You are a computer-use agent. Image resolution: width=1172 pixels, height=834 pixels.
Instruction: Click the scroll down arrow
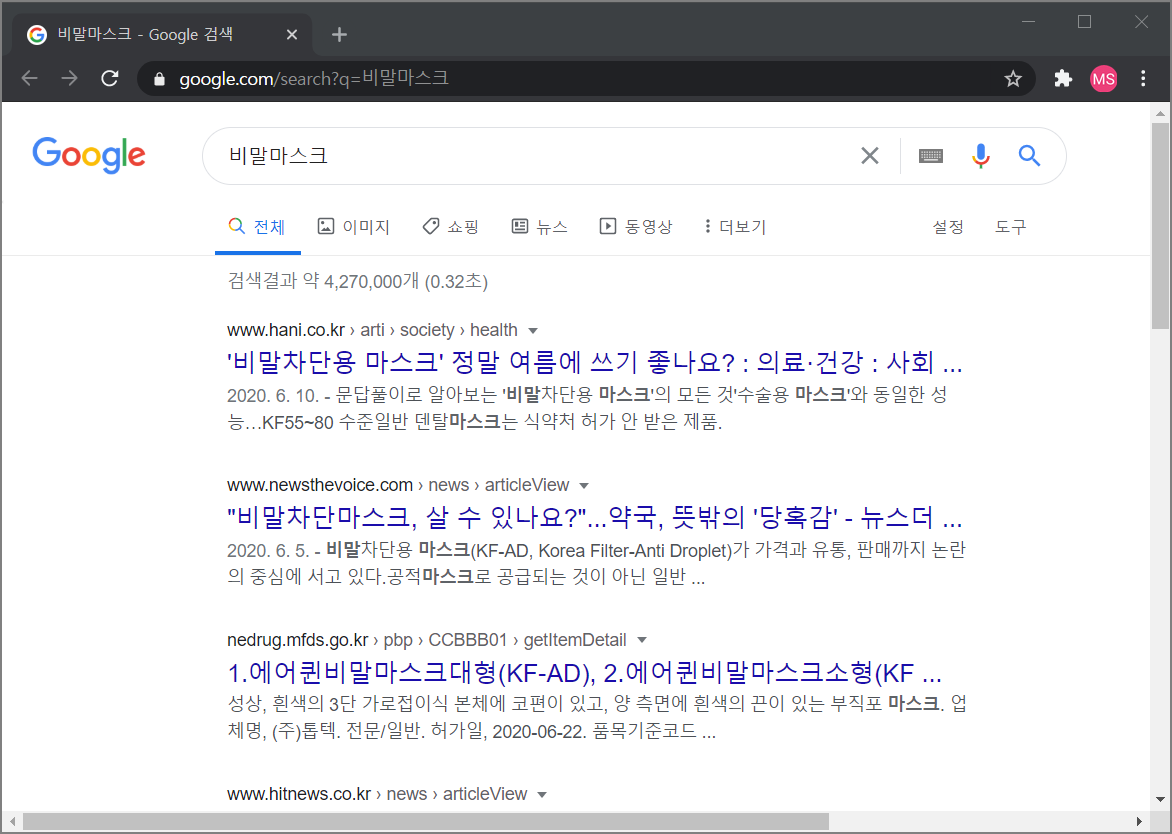(1160, 800)
